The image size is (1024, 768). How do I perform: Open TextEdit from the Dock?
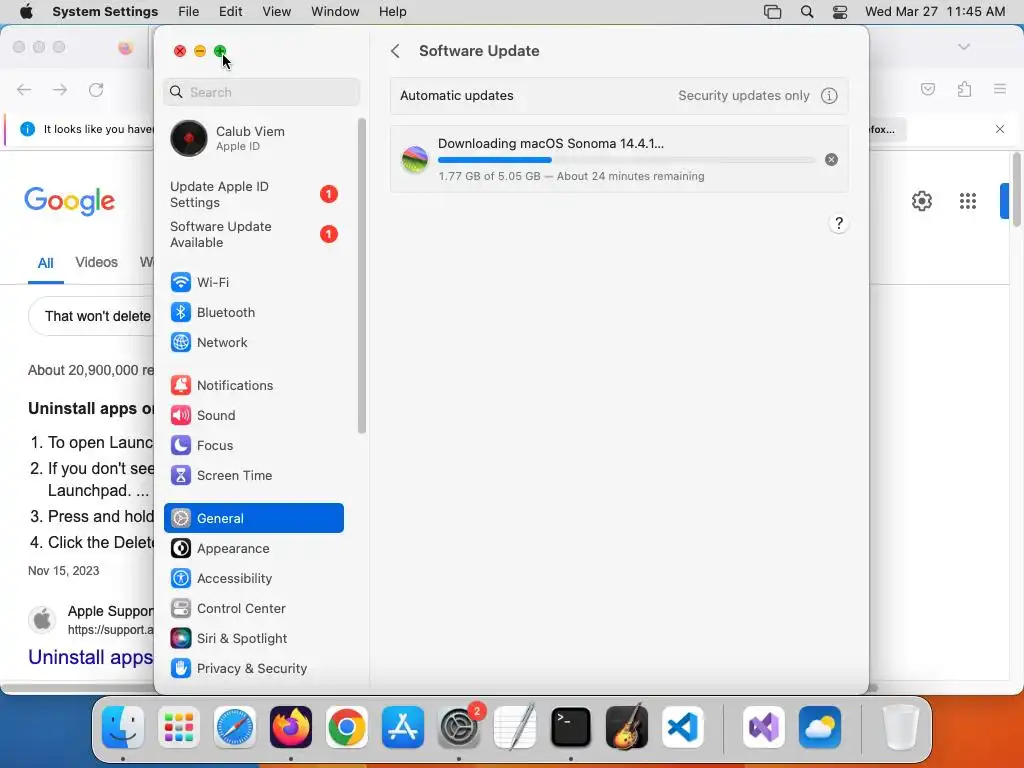pos(515,727)
